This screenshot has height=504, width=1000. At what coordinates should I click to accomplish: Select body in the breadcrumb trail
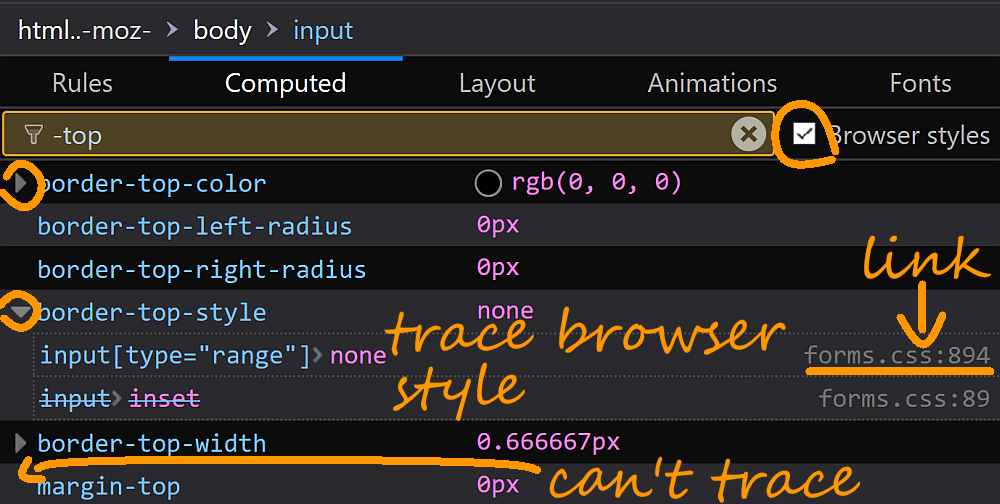point(222,31)
